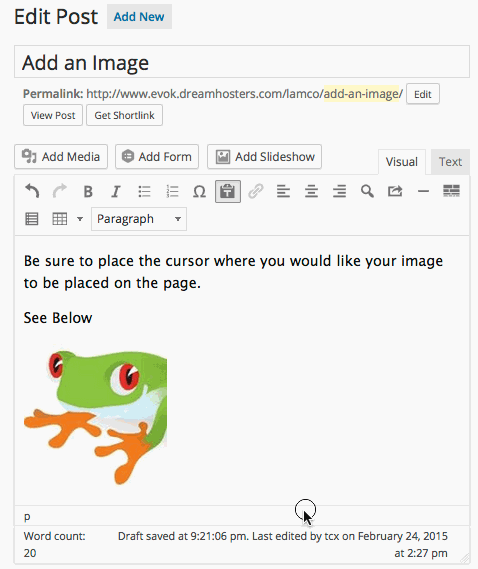
Task: Click the Insert link chain icon
Action: coord(256,191)
